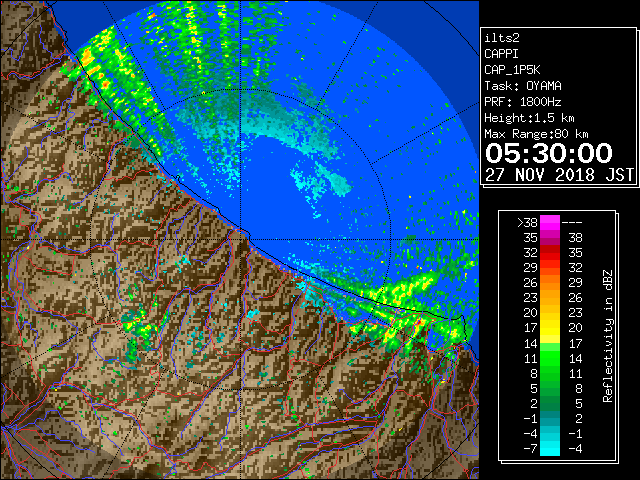Click the '27 NOV 2018 JST' date
This screenshot has width=640, height=480.
(x=559, y=175)
